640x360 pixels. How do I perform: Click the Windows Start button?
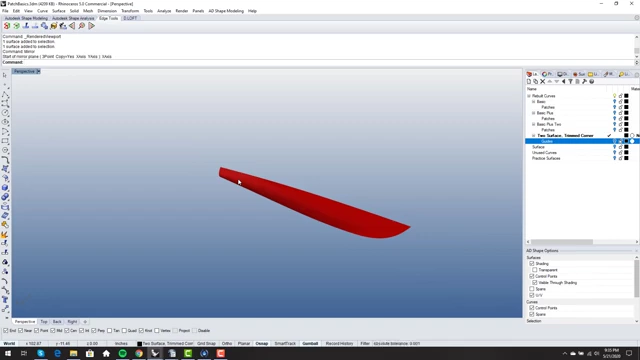[x=8, y=353]
